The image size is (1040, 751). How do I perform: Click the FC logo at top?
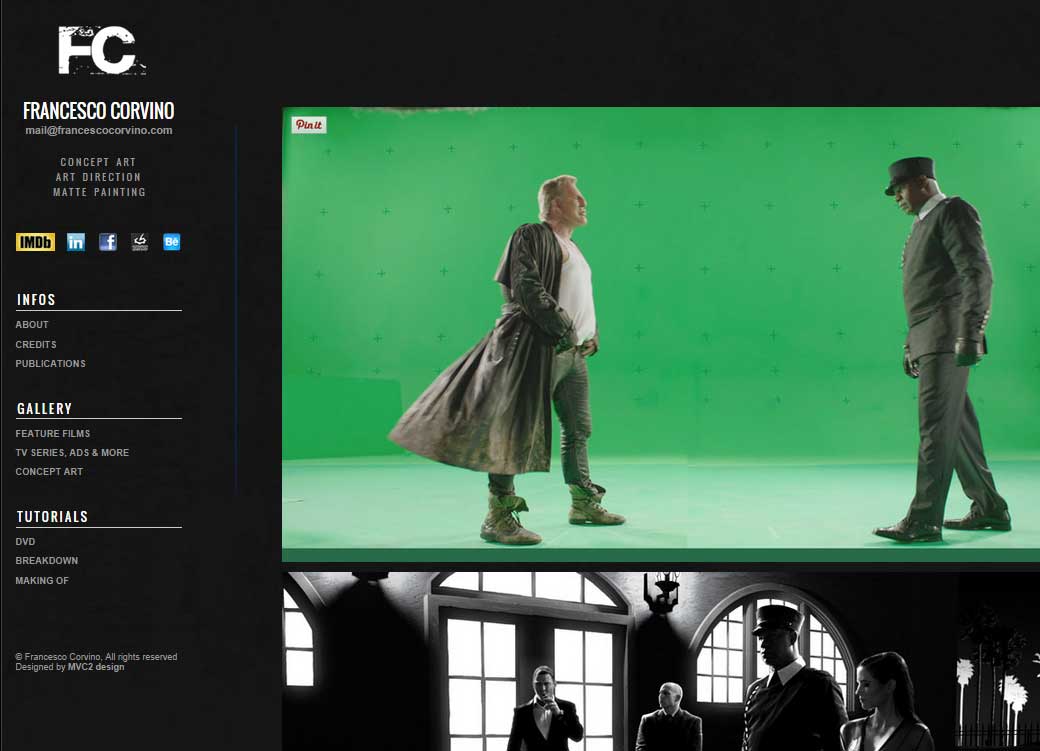click(x=100, y=50)
